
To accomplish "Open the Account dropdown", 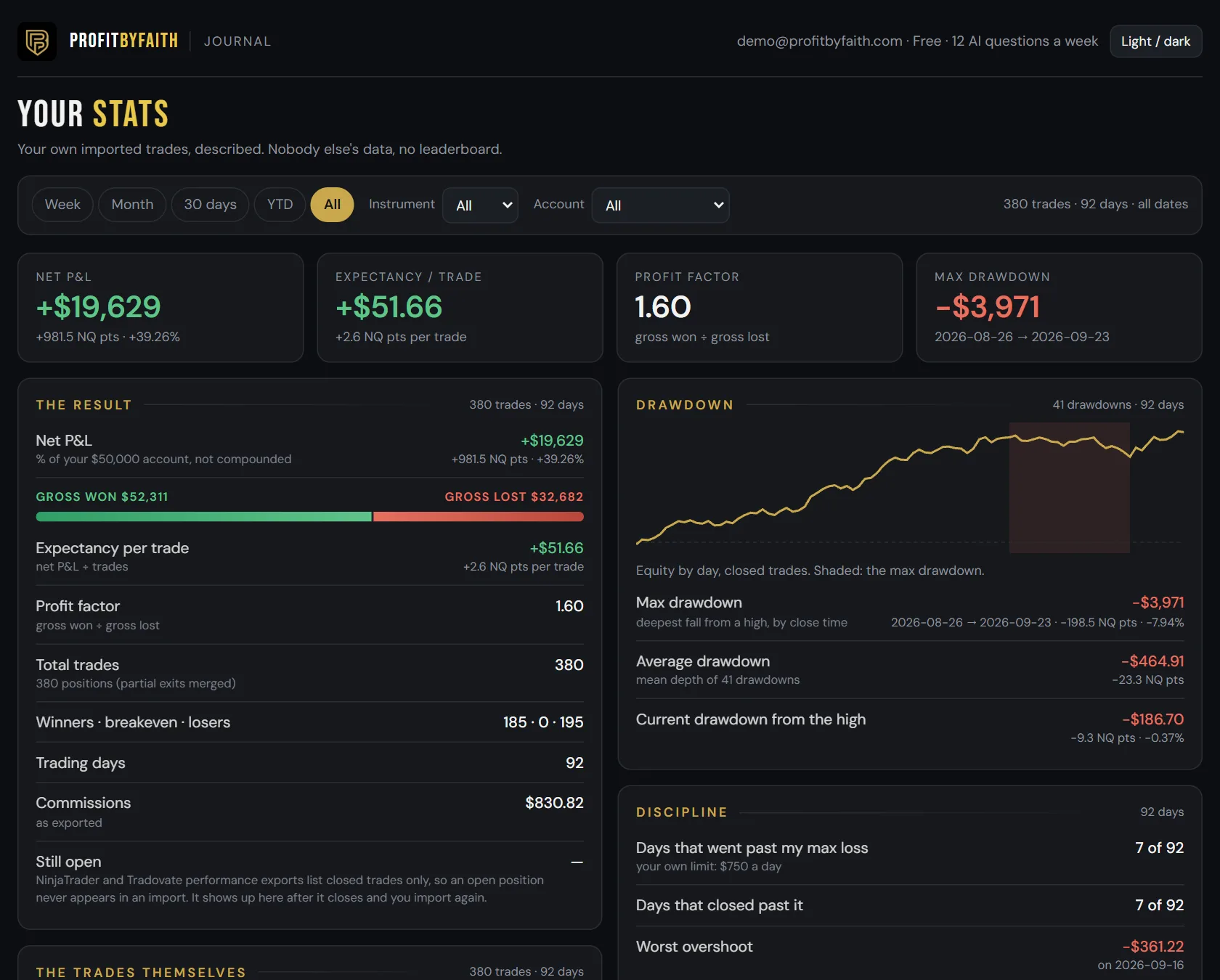I will click(660, 205).
